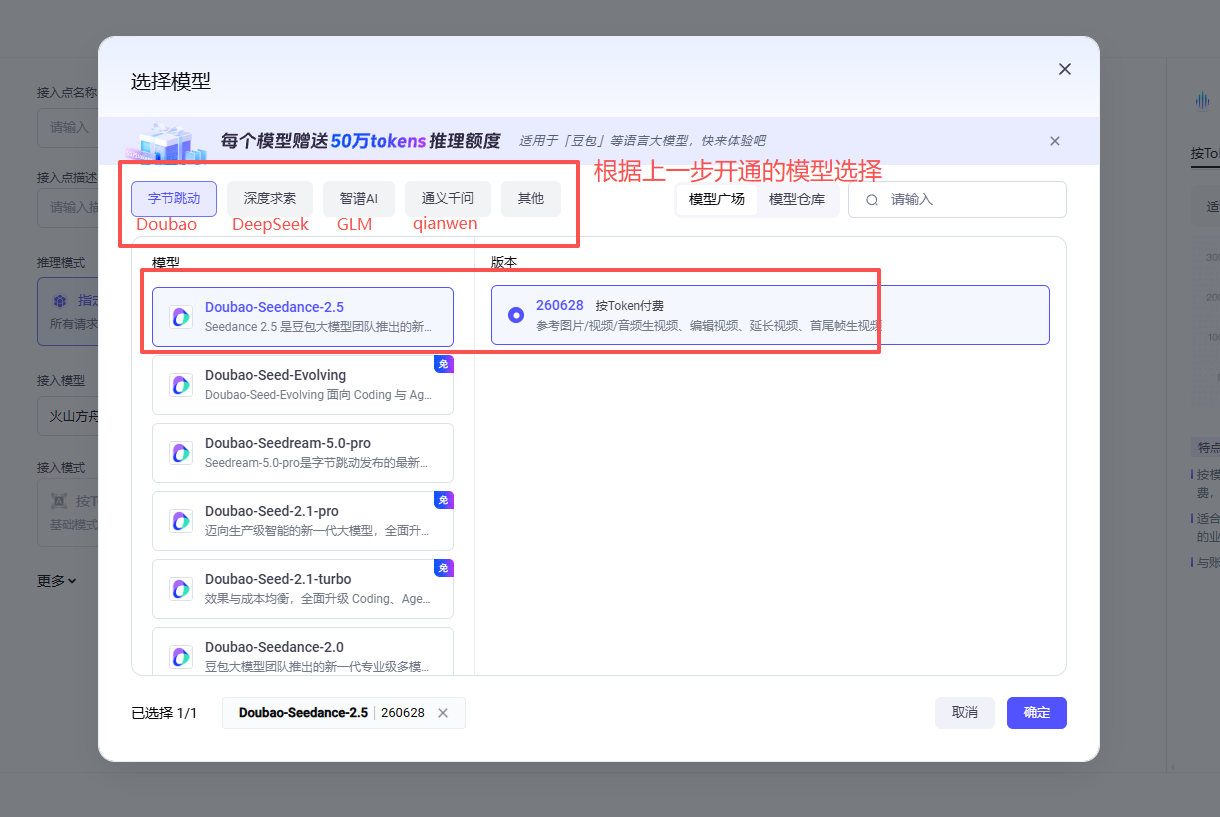Image resolution: width=1220 pixels, height=817 pixels.
Task: Click the 免 badge on Doubao-Seed-2.1-pro
Action: point(443,500)
